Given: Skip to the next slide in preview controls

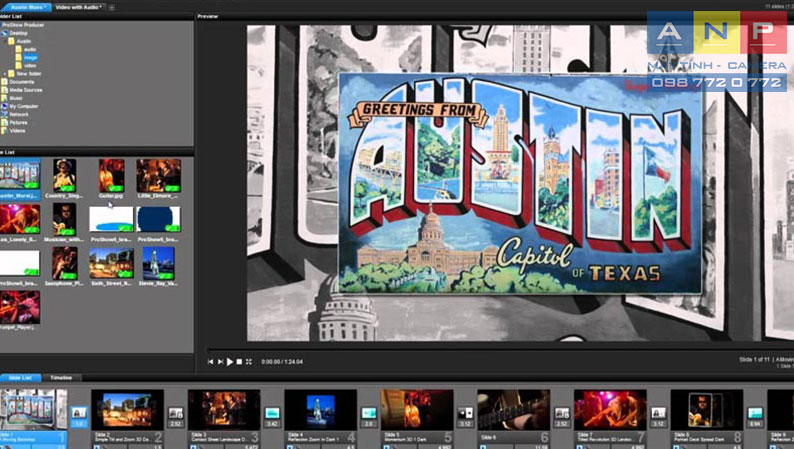Looking at the screenshot, I should (x=220, y=361).
